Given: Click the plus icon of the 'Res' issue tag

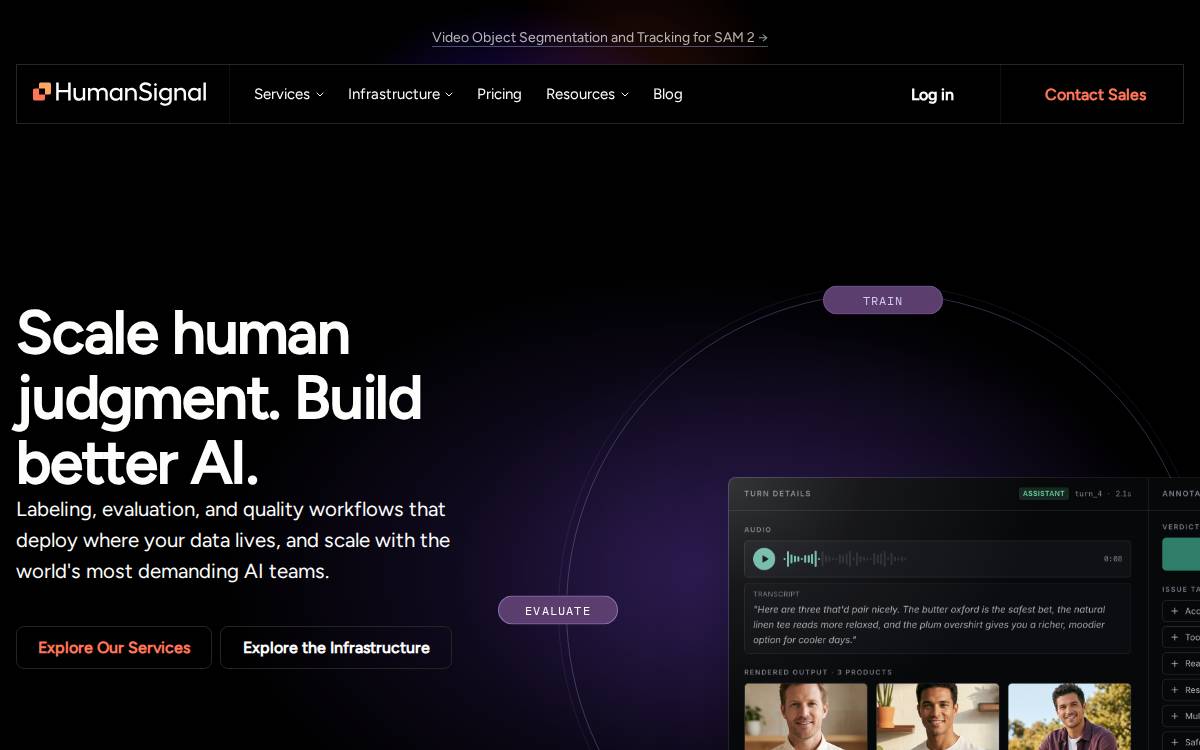Looking at the screenshot, I should (1174, 690).
